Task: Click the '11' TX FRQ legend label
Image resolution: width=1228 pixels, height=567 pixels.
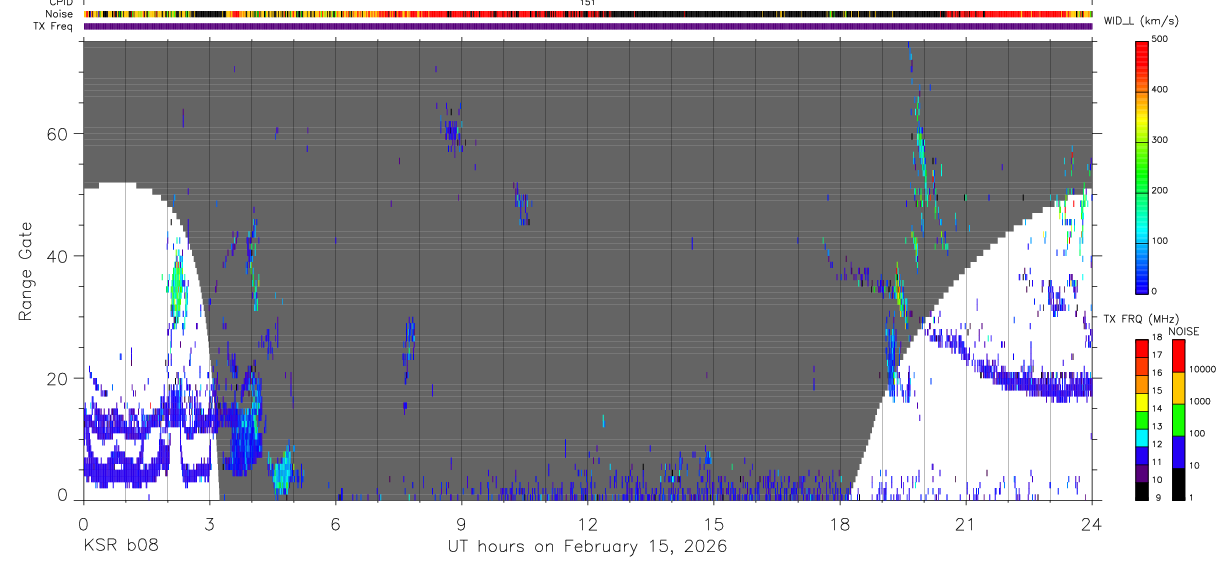Action: click(x=1157, y=462)
